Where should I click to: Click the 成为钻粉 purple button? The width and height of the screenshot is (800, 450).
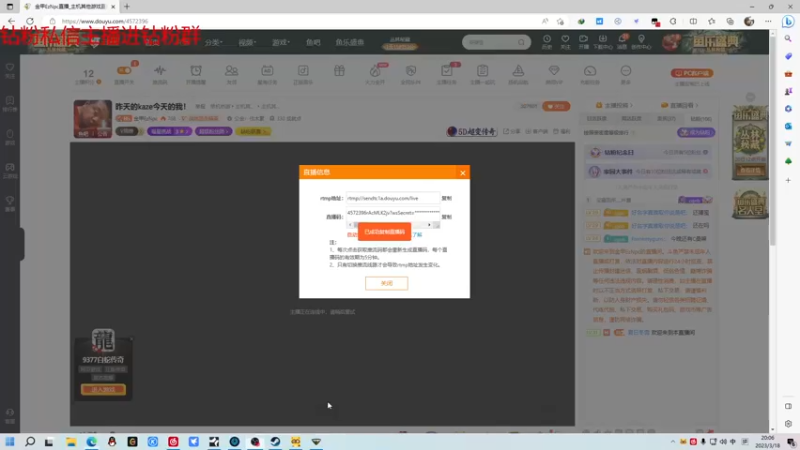coord(696,133)
